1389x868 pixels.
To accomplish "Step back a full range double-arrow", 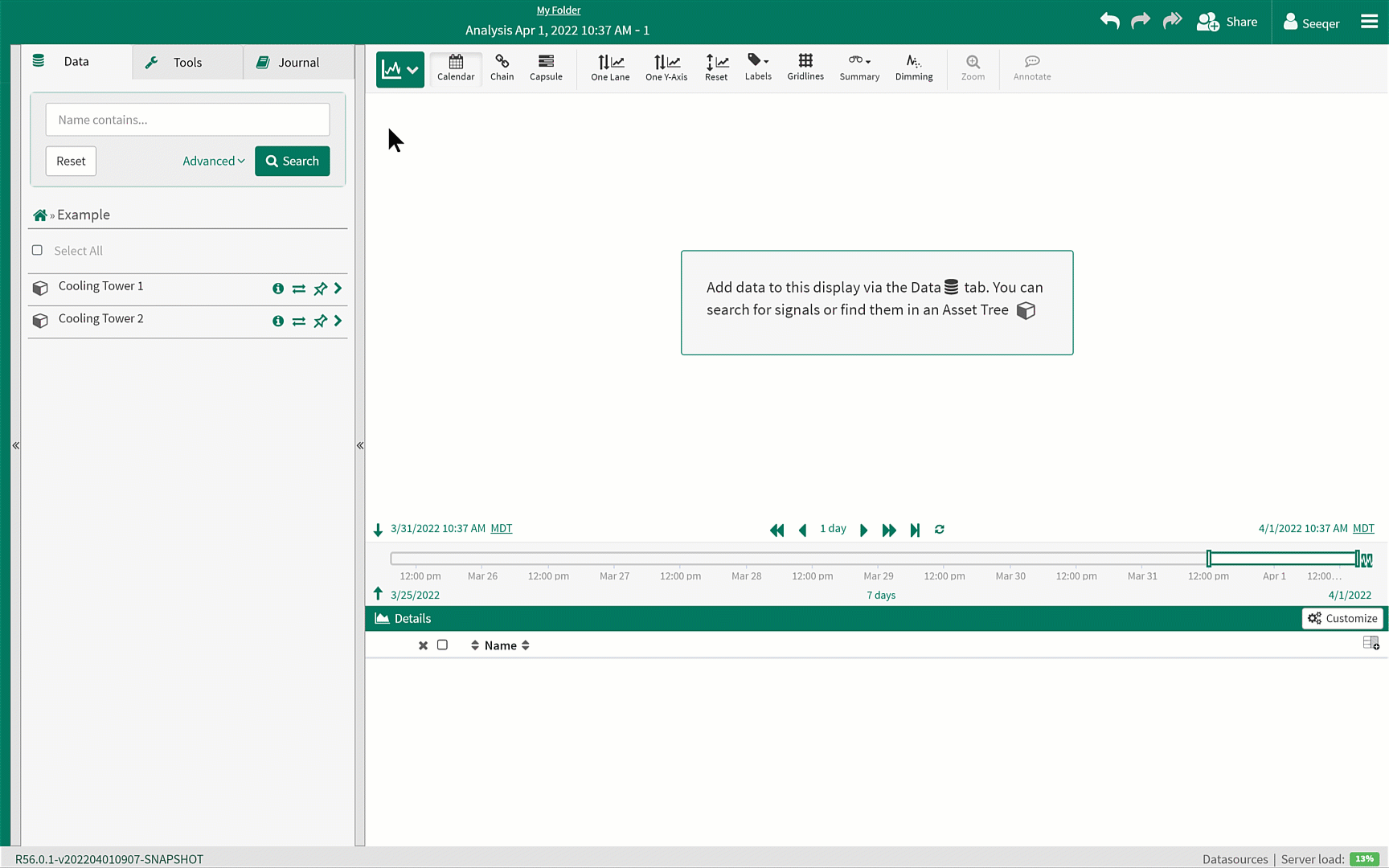I will tap(776, 530).
